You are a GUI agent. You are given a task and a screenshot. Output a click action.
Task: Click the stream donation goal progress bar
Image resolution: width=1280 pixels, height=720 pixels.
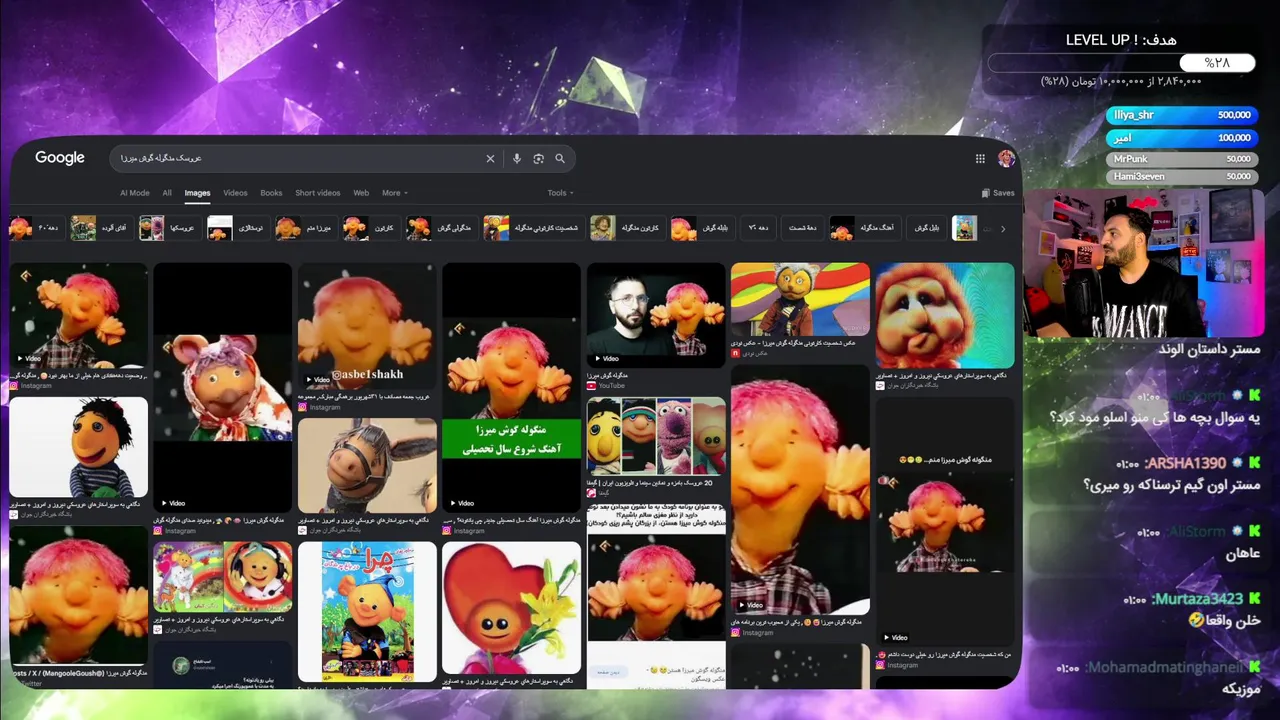tap(1122, 63)
